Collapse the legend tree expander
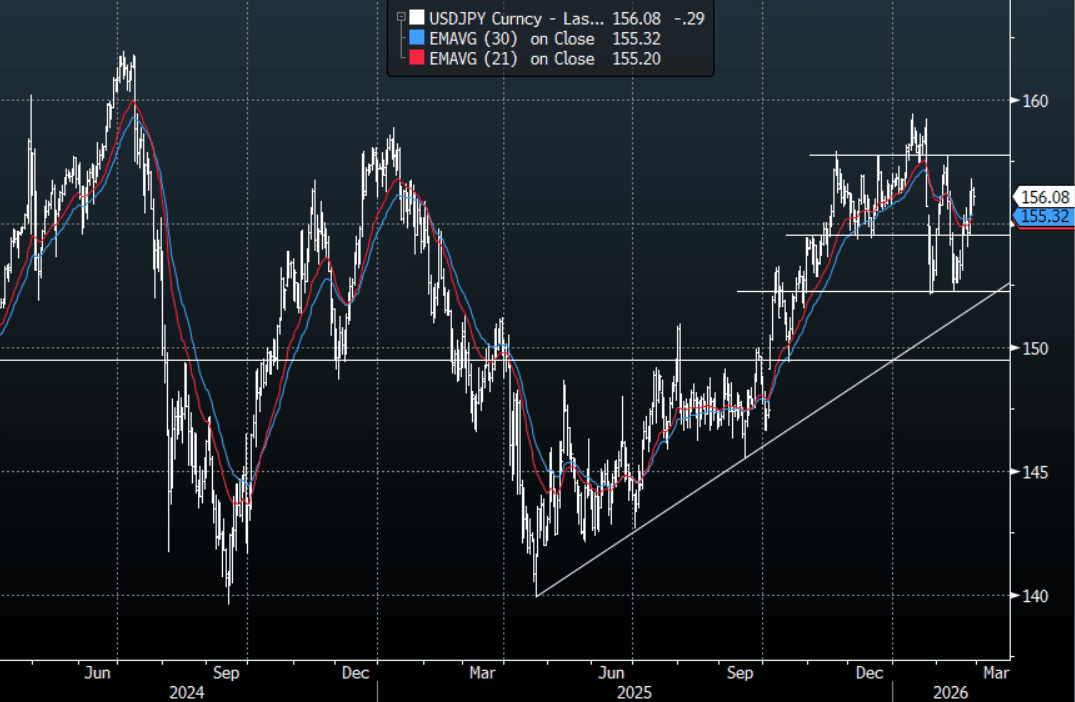The width and height of the screenshot is (1075, 702). click(x=401, y=18)
